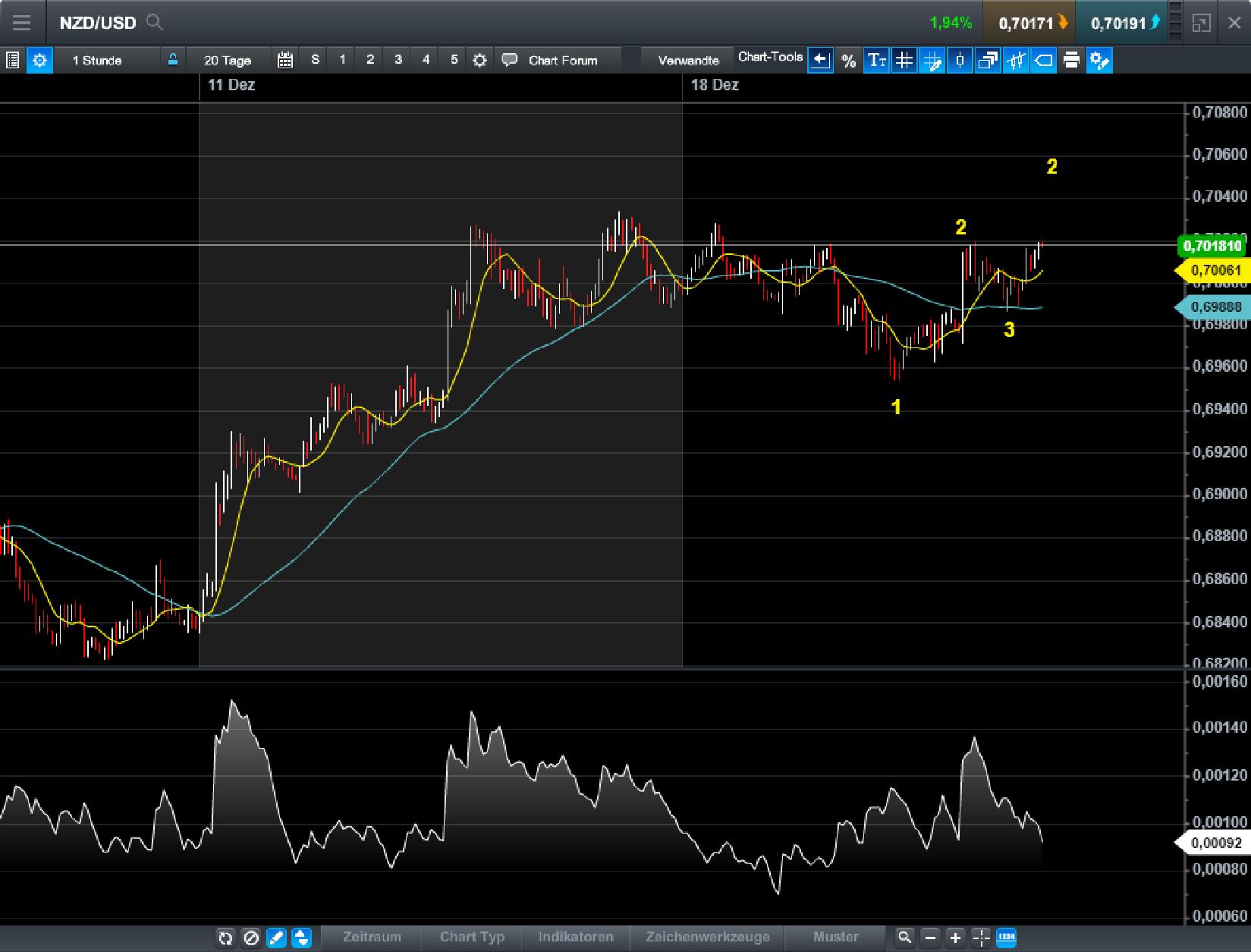Select the magnifier zoom icon at the bottom

tap(905, 938)
